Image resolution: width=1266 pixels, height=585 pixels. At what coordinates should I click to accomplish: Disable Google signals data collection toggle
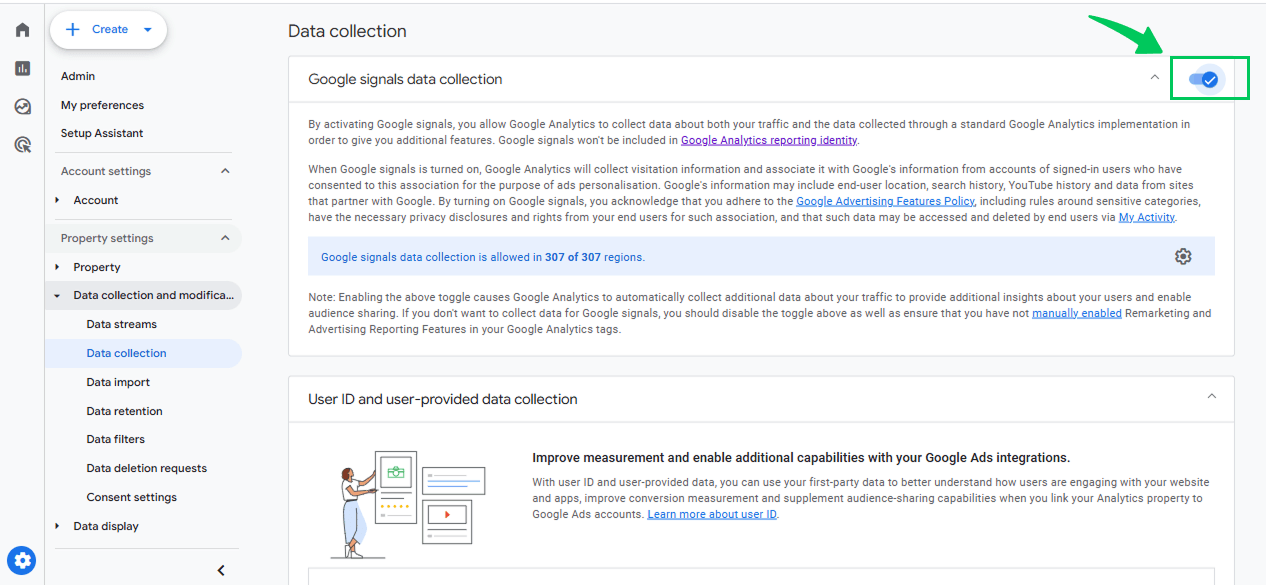(x=1204, y=79)
